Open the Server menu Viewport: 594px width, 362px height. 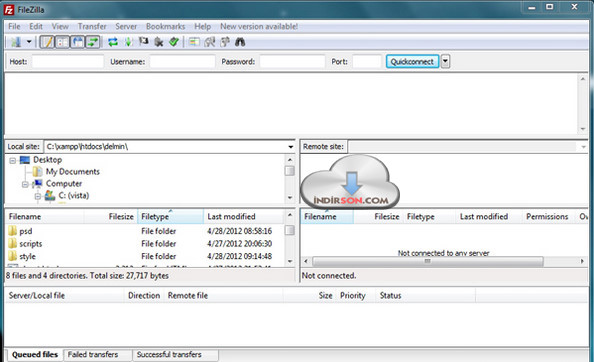pos(126,27)
